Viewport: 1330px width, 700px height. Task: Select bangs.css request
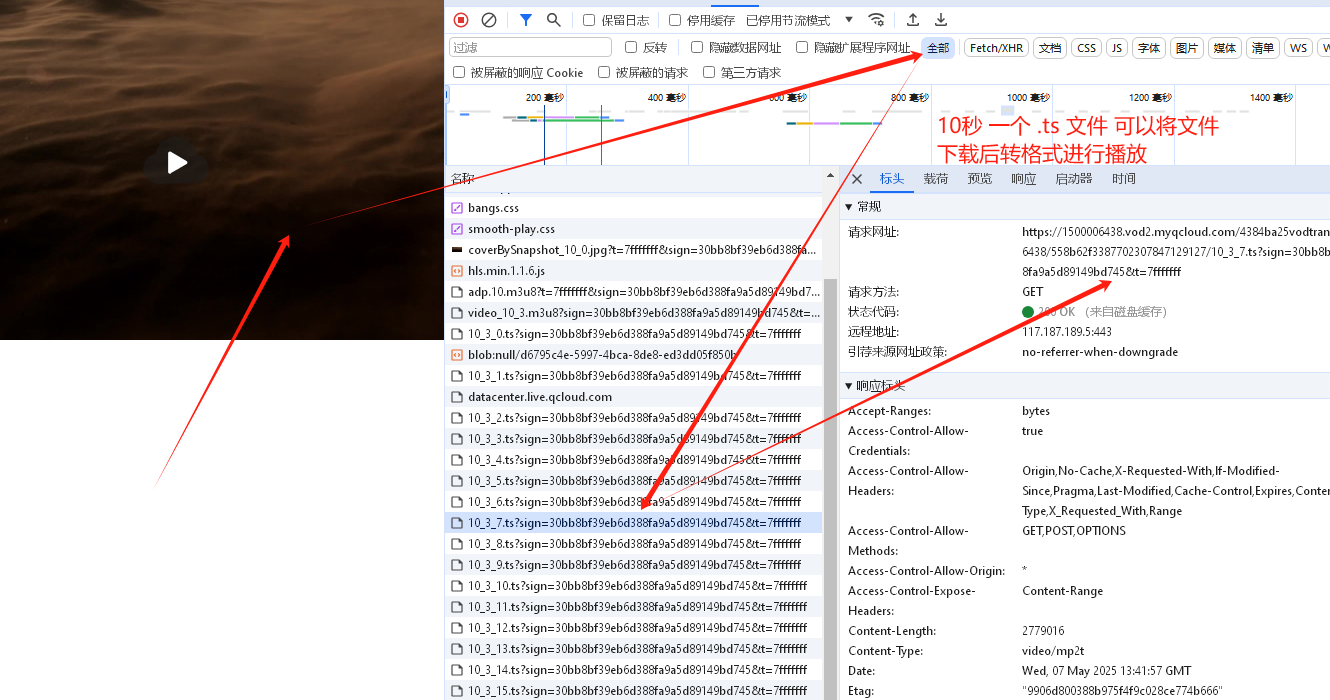click(634, 208)
